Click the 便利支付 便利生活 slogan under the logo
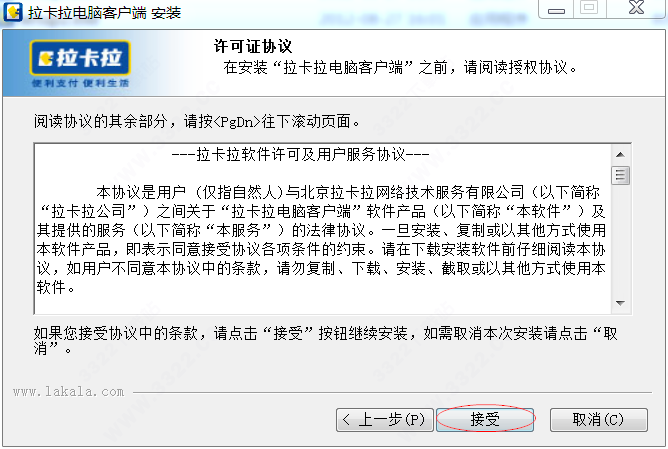668x449 pixels. coord(80,83)
